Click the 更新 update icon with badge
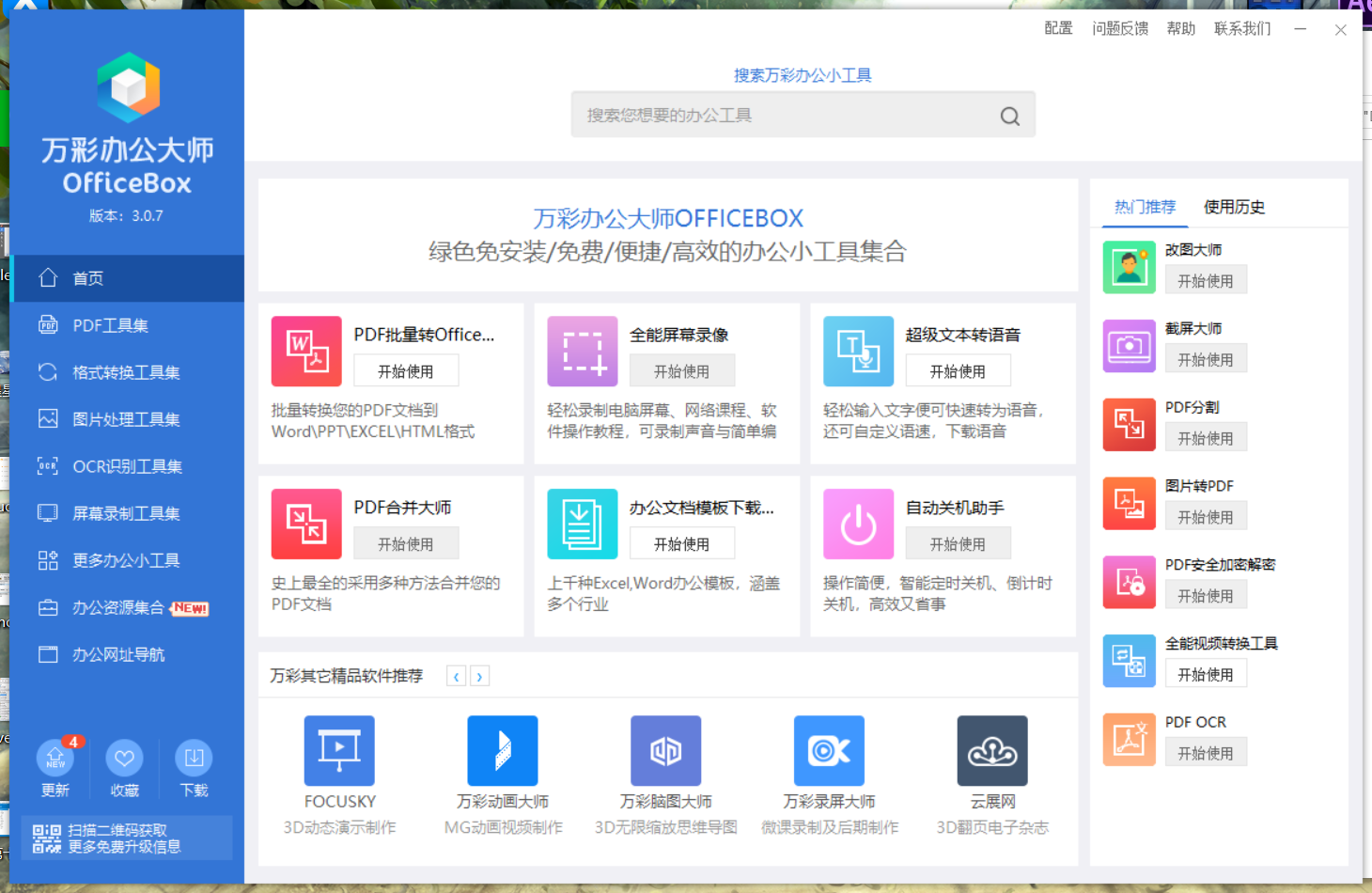The width and height of the screenshot is (1372, 893). click(55, 758)
